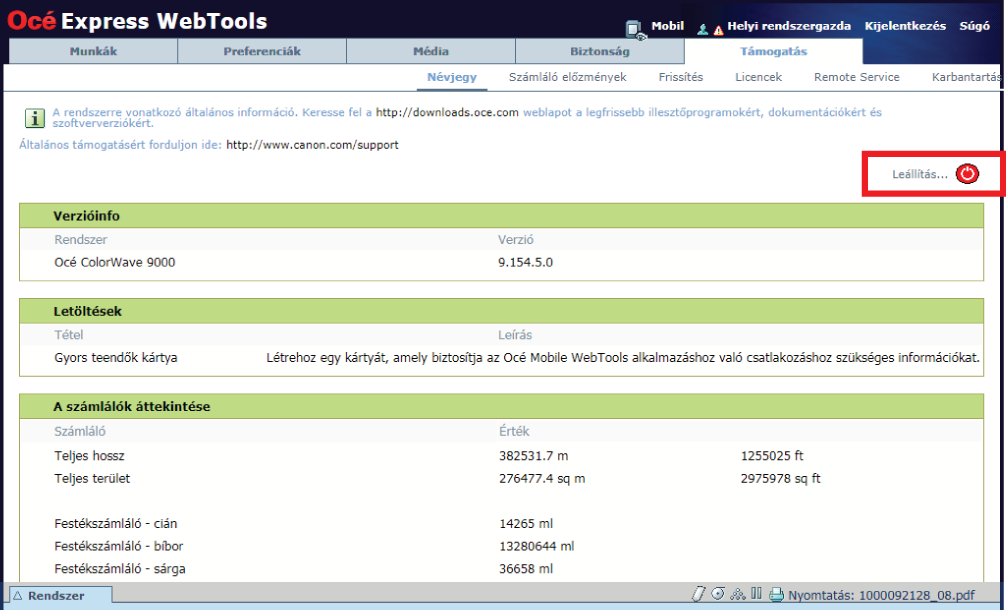1006x610 pixels.
Task: Click the Érték column header
Action: point(515,432)
